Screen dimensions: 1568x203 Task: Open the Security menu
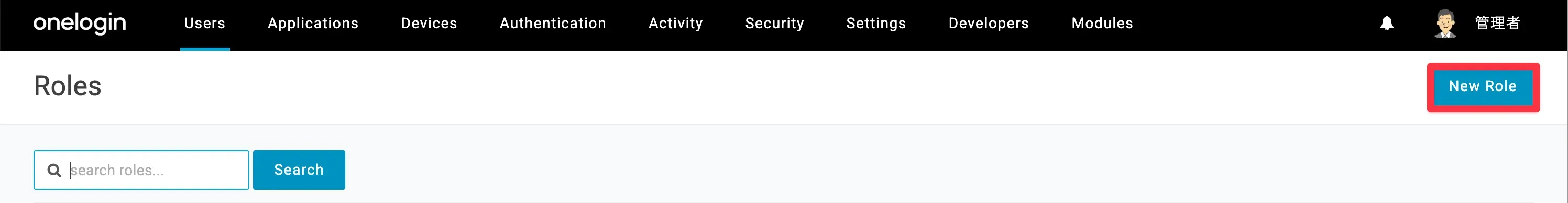(x=774, y=23)
